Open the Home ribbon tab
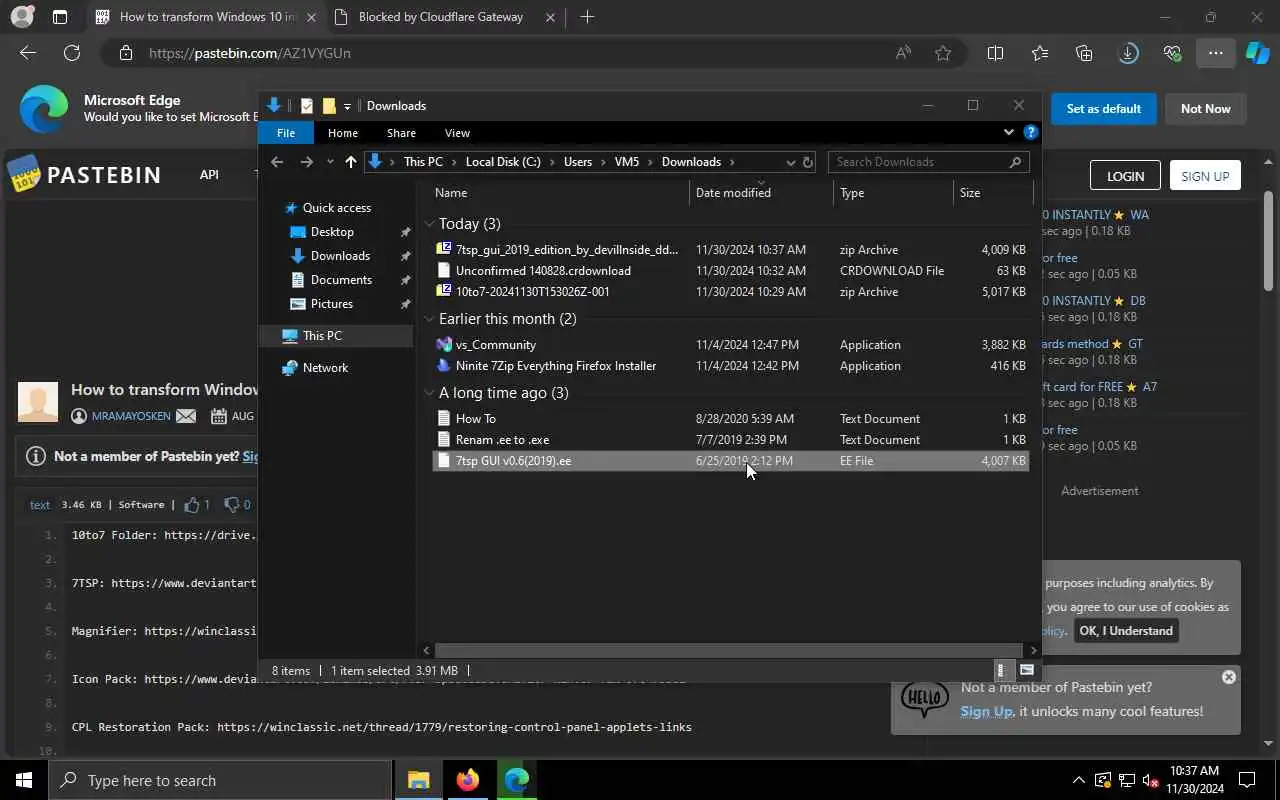 click(x=342, y=133)
